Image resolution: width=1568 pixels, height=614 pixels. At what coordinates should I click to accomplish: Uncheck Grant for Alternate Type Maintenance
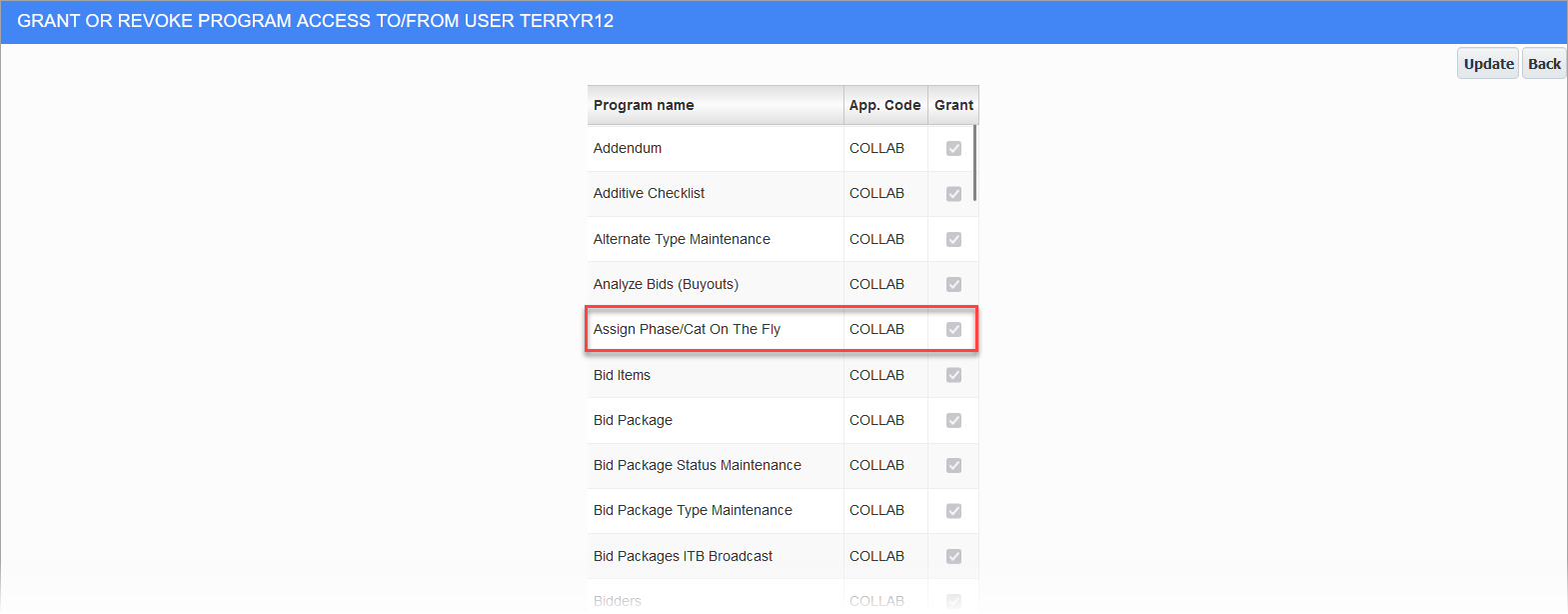[x=953, y=239]
